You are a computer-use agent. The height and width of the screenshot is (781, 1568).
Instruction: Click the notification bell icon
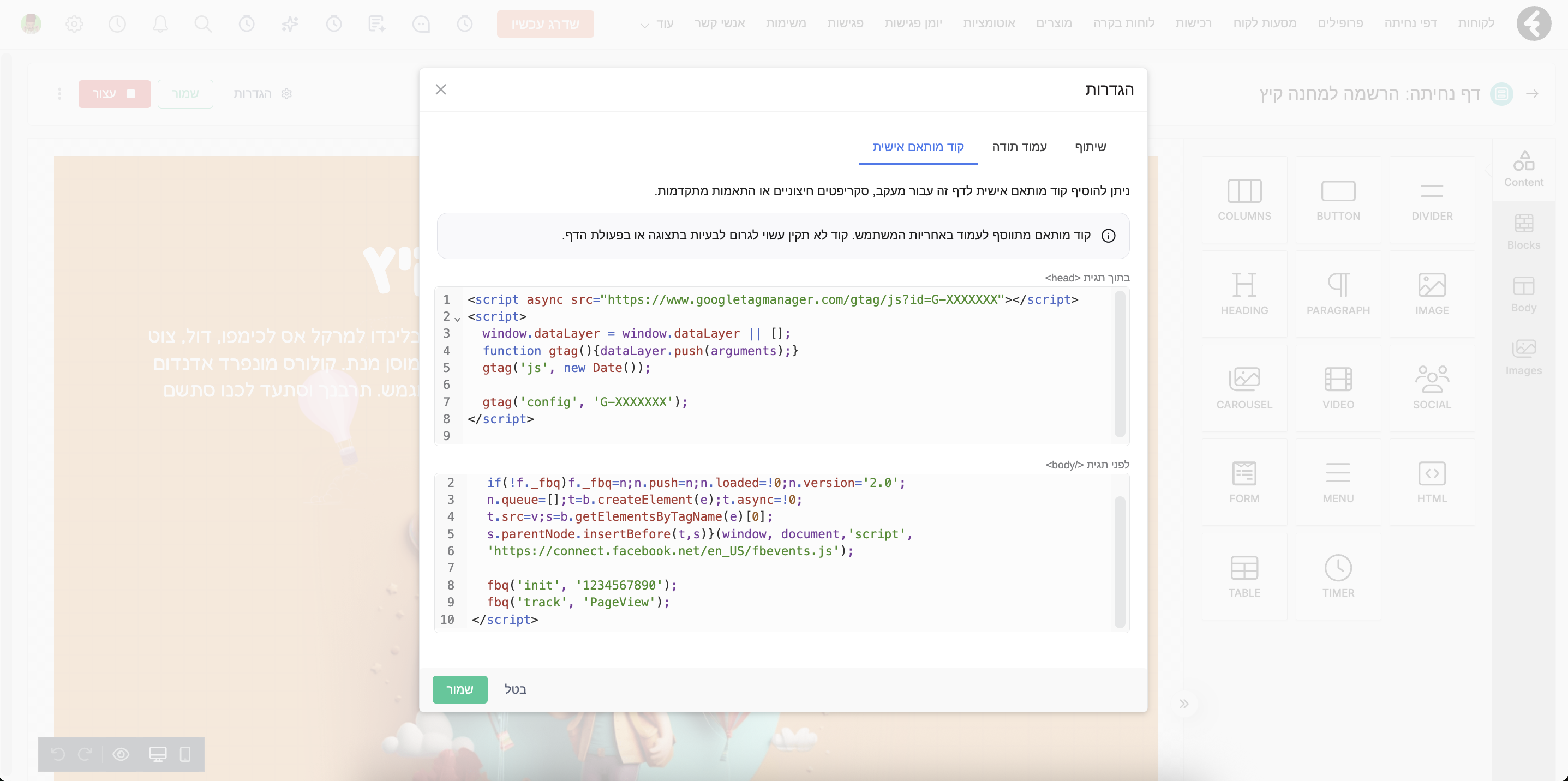pyautogui.click(x=160, y=25)
